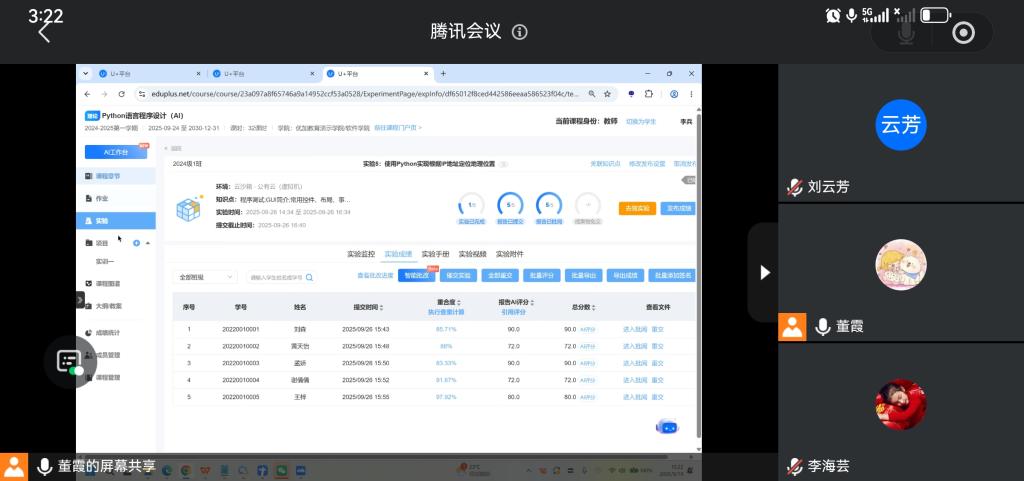Tap the back arrow in the meeting header
This screenshot has height=481, width=1024.
coord(44,31)
